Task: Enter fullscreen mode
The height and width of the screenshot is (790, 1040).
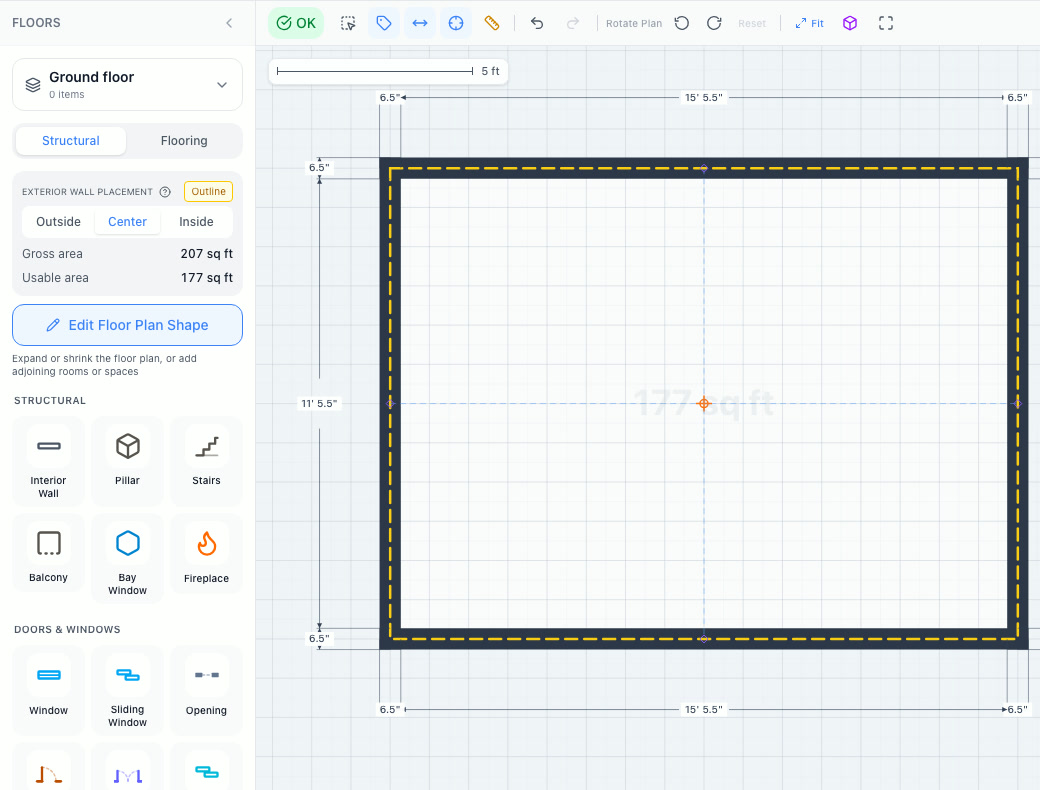Action: (885, 23)
